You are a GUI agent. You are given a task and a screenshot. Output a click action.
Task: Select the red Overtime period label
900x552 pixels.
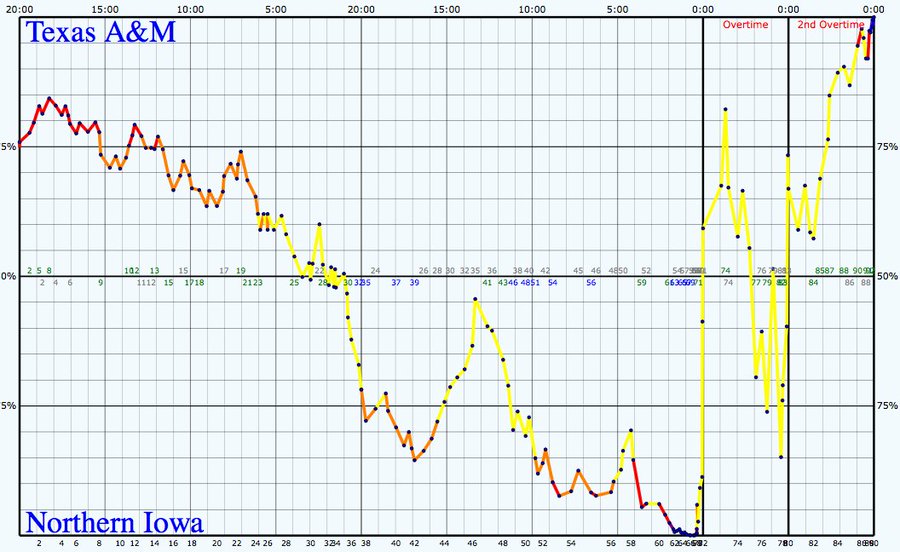pyautogui.click(x=745, y=25)
